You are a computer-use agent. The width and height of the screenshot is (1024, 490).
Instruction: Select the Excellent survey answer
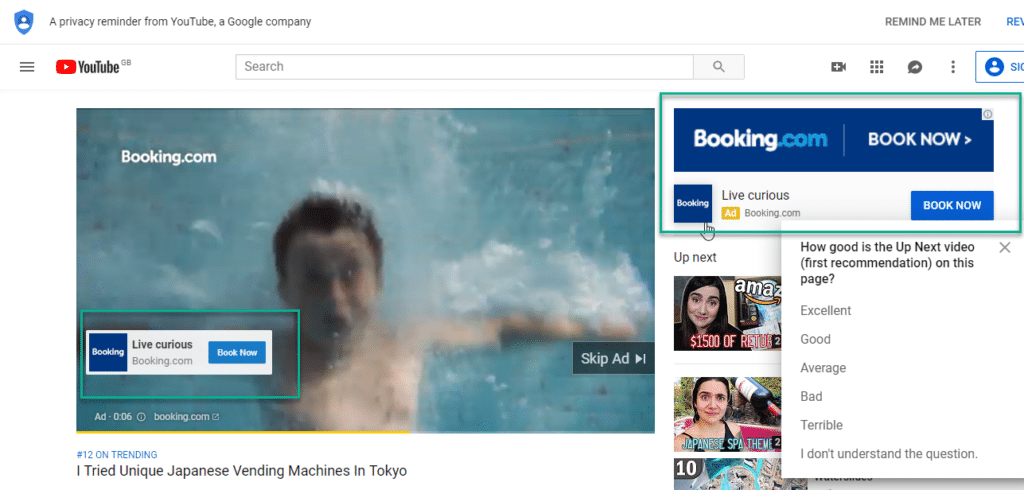(825, 310)
